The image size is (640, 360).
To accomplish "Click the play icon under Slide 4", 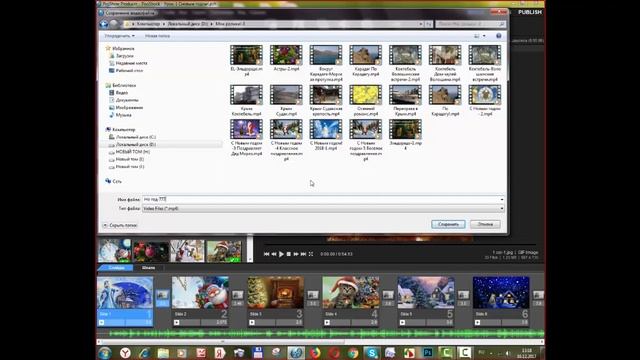I will click(x=327, y=322).
